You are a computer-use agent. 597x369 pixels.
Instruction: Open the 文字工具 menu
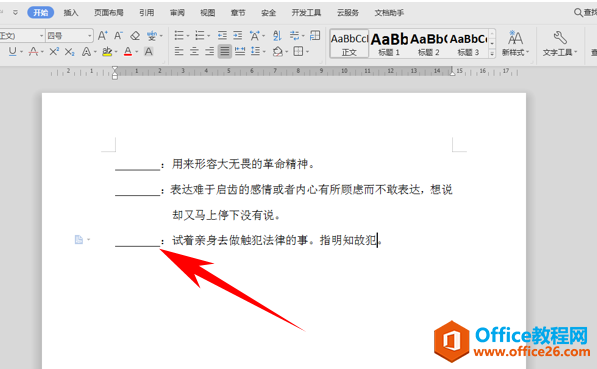(x=559, y=43)
